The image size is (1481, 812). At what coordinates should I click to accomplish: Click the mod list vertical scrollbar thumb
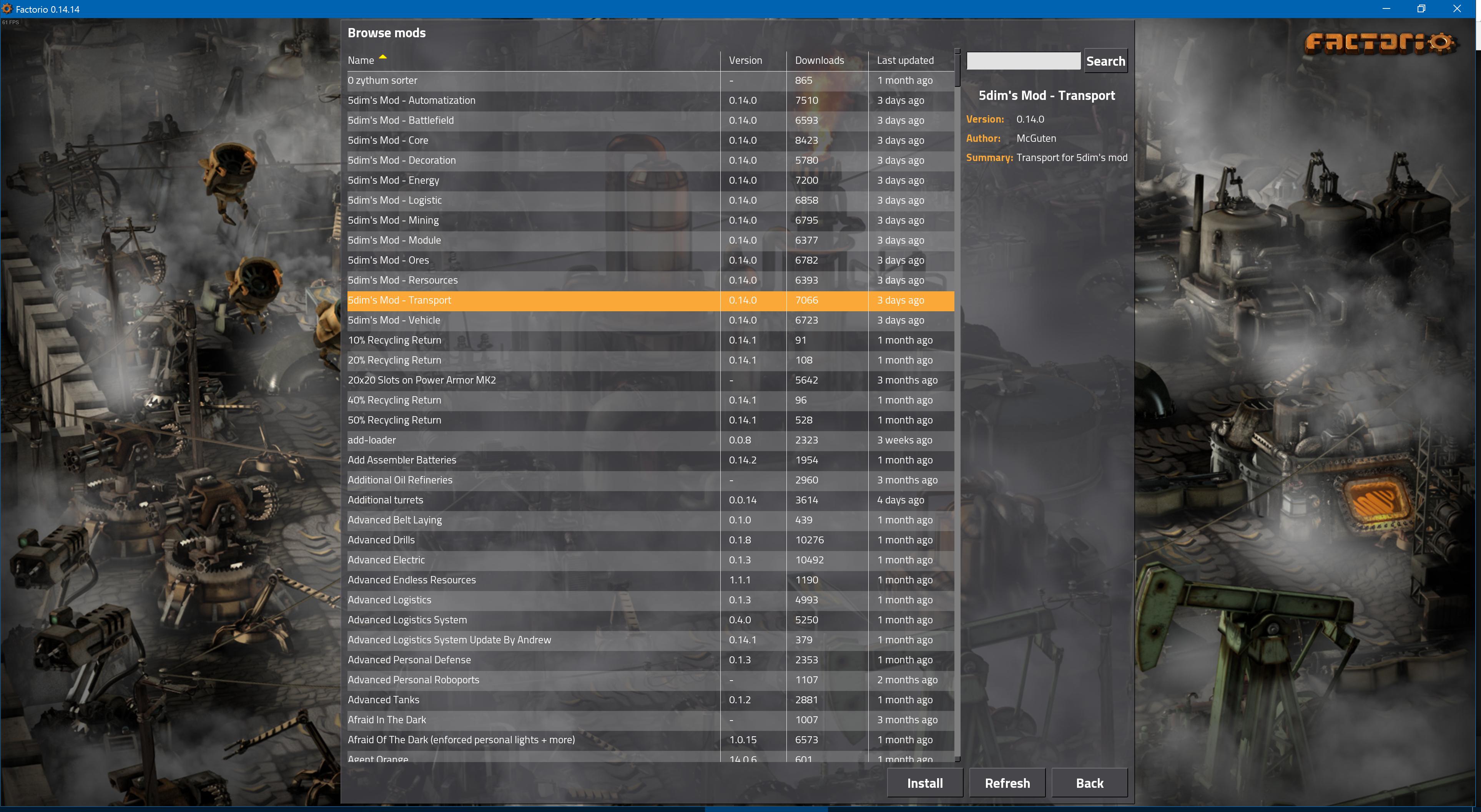(x=957, y=70)
